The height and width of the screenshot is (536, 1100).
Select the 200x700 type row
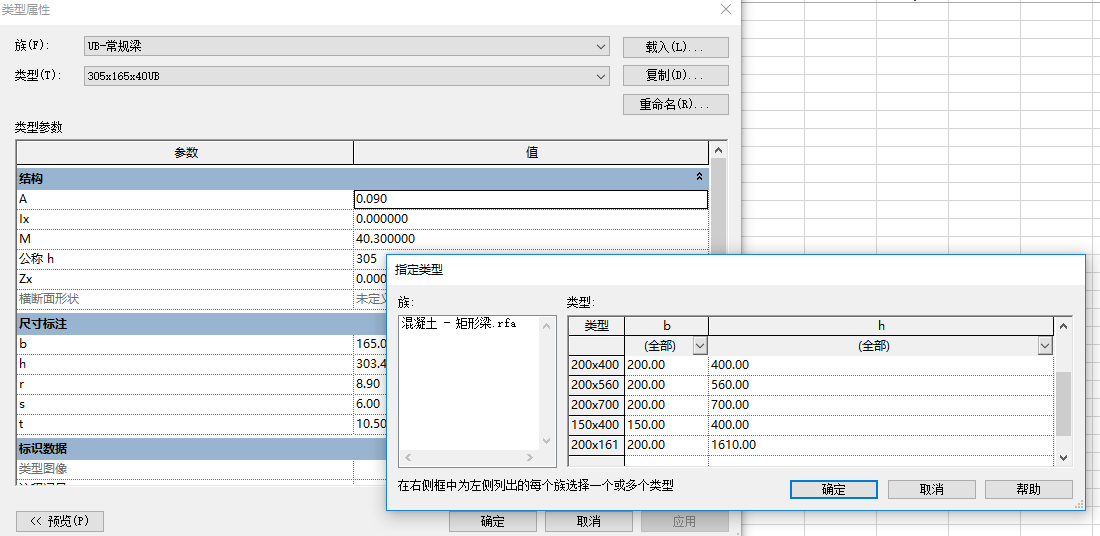click(596, 405)
